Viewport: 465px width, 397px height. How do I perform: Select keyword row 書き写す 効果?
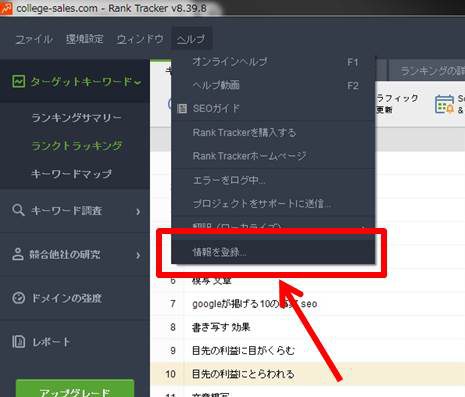(307, 327)
